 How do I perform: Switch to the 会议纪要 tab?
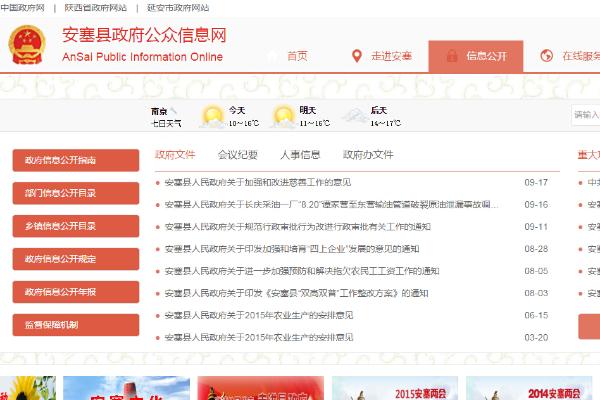pos(238,155)
